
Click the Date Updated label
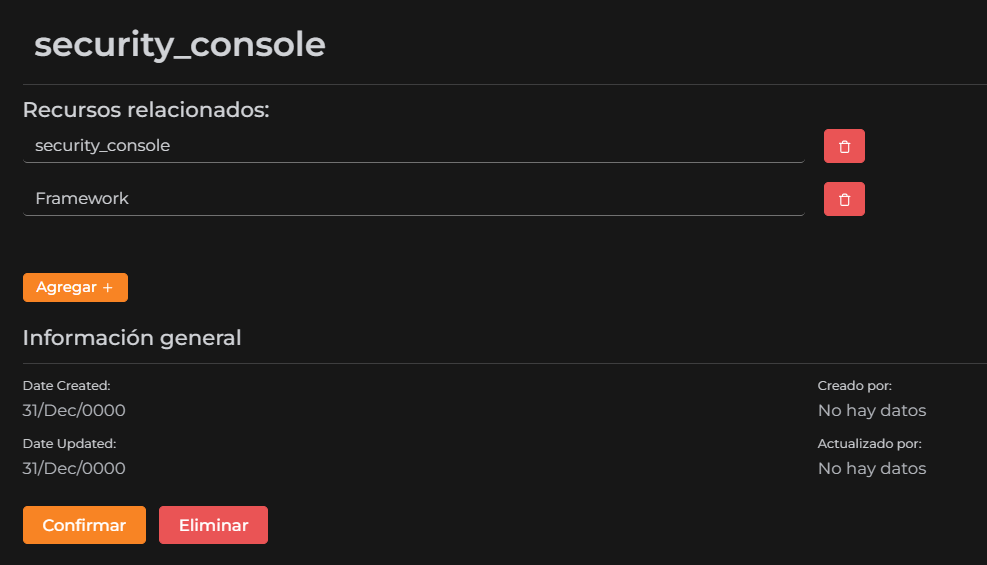(x=69, y=443)
